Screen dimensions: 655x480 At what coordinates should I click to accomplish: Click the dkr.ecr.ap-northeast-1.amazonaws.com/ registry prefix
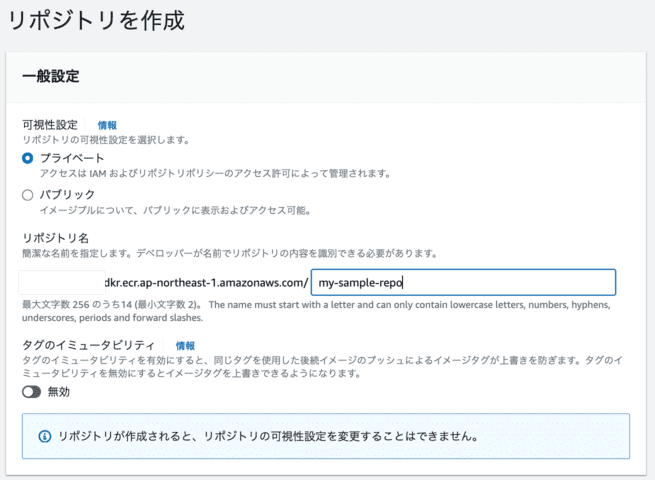206,283
